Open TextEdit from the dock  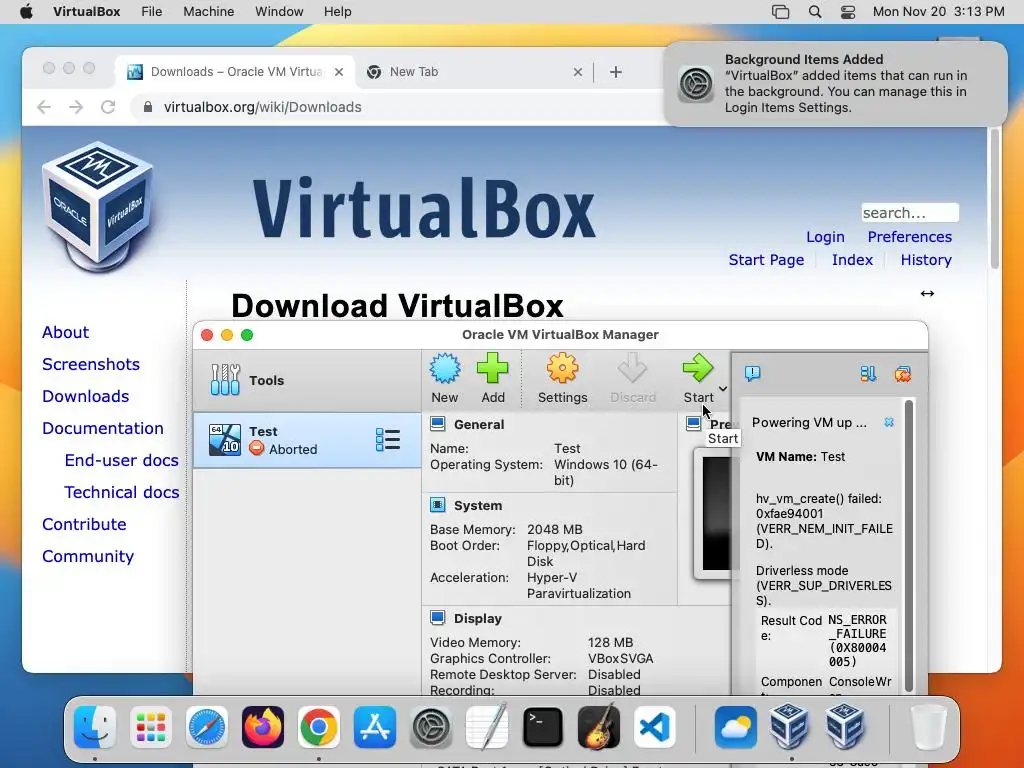coord(487,727)
